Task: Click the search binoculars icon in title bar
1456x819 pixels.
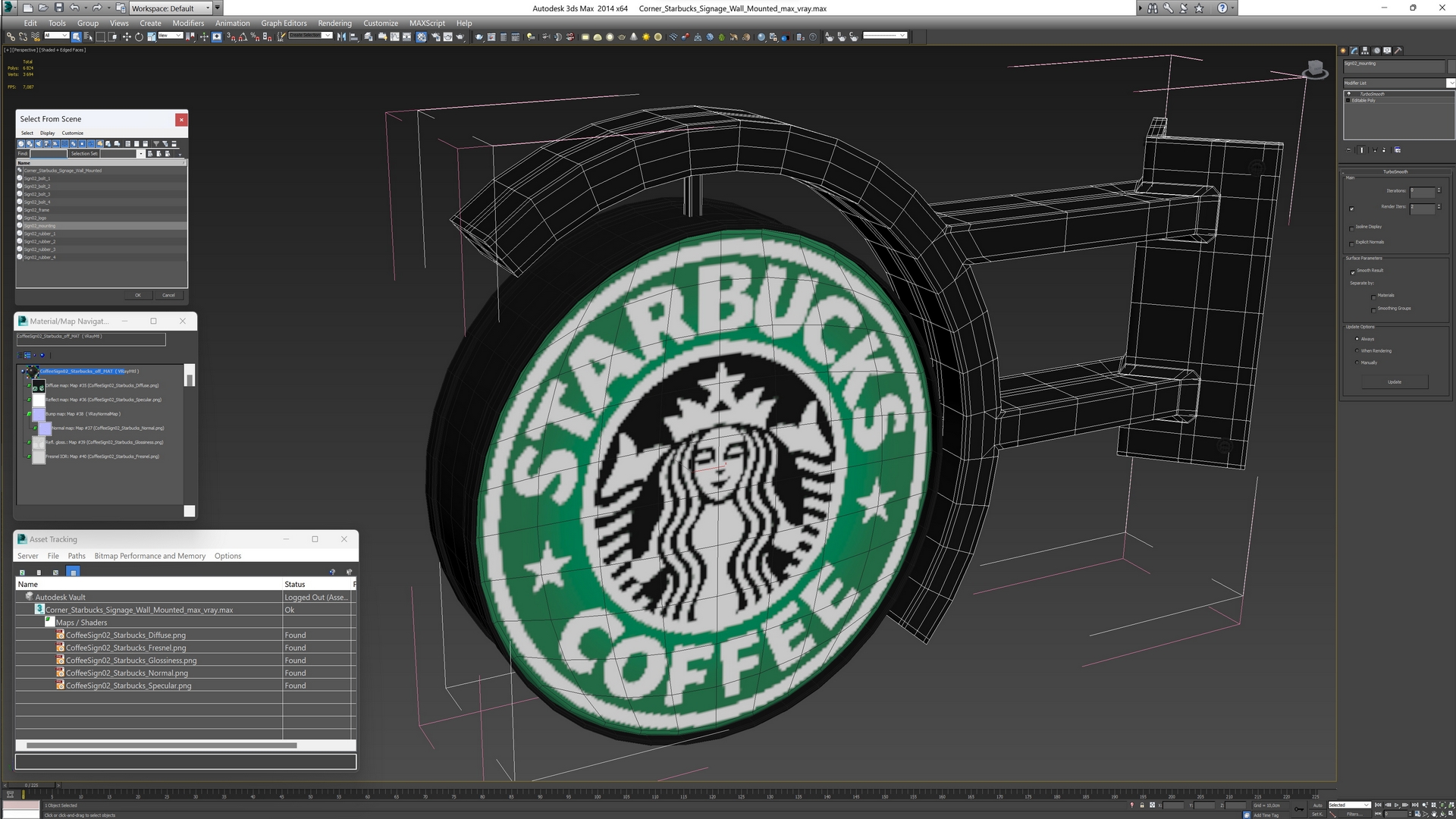Action: tap(1152, 8)
